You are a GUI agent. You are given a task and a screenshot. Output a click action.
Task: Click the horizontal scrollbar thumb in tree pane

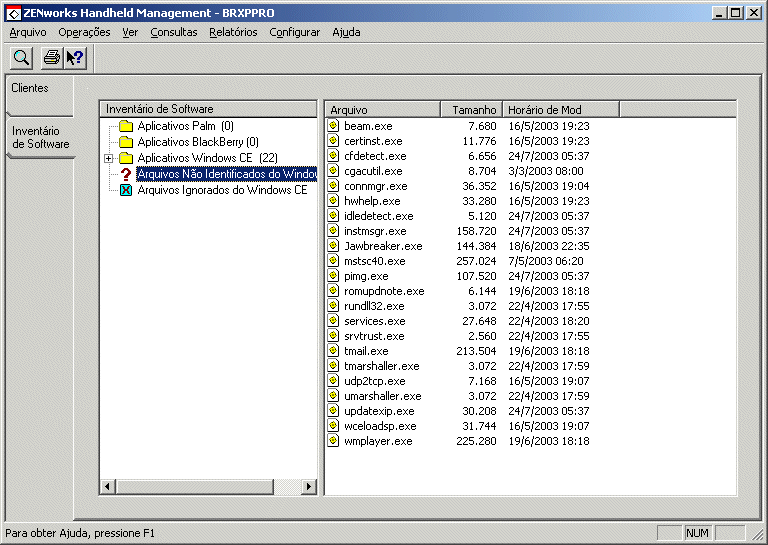(x=194, y=487)
